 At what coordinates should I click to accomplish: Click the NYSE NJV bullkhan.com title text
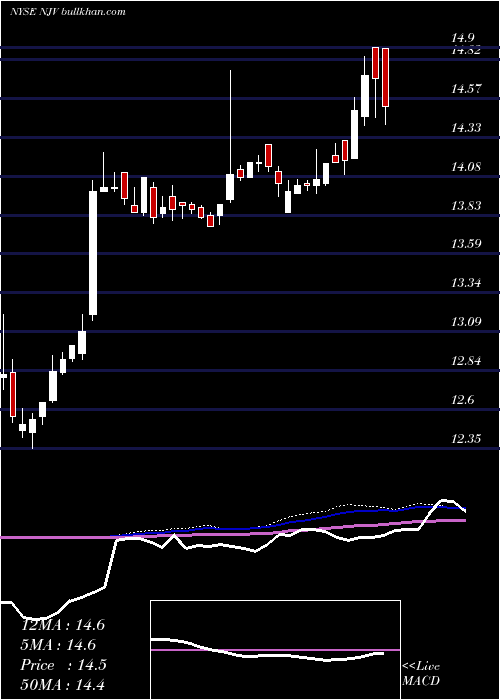pyautogui.click(x=67, y=12)
